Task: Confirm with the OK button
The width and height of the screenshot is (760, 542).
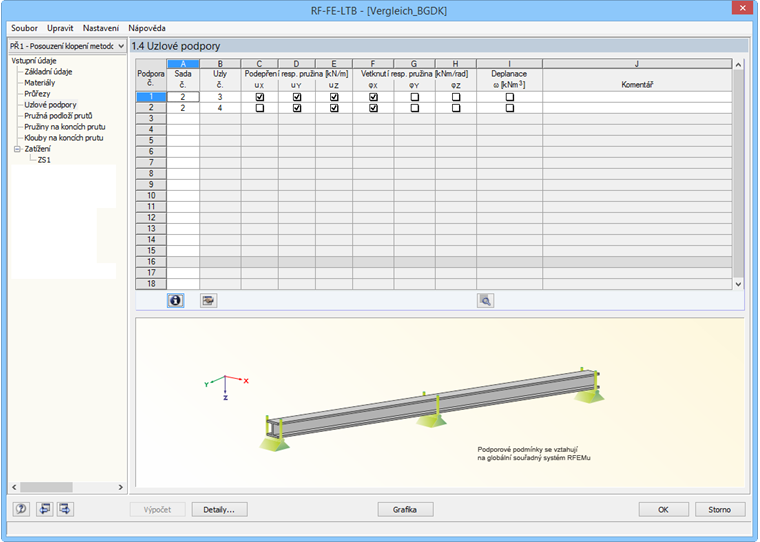Action: pos(663,510)
